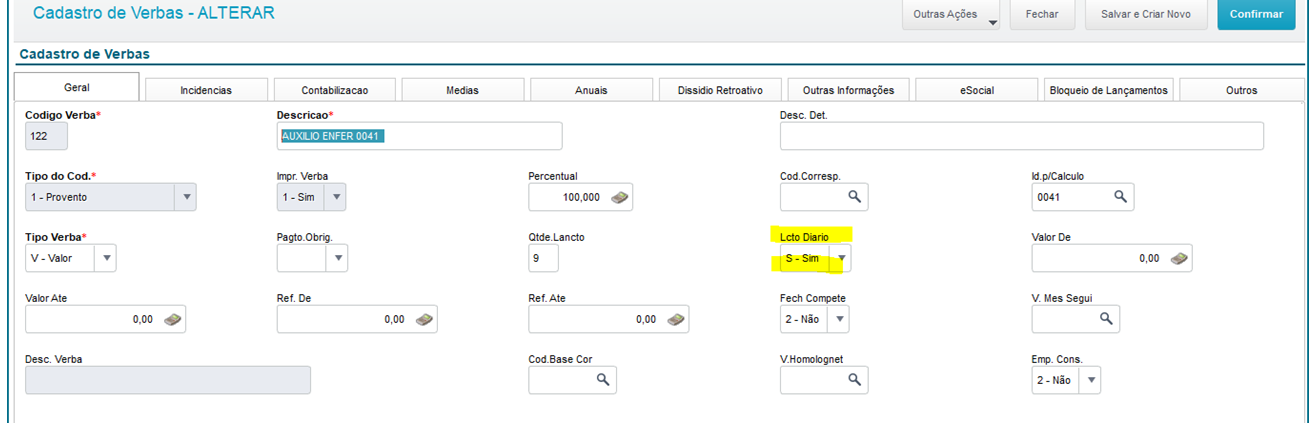Open calculator icon in Ref. Ate field
This screenshot has height=423, width=1313.
pos(676,319)
